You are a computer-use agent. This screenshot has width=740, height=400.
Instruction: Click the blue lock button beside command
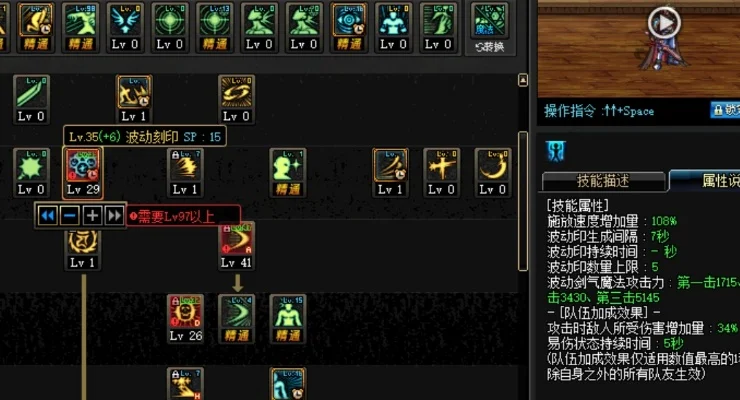coord(725,110)
